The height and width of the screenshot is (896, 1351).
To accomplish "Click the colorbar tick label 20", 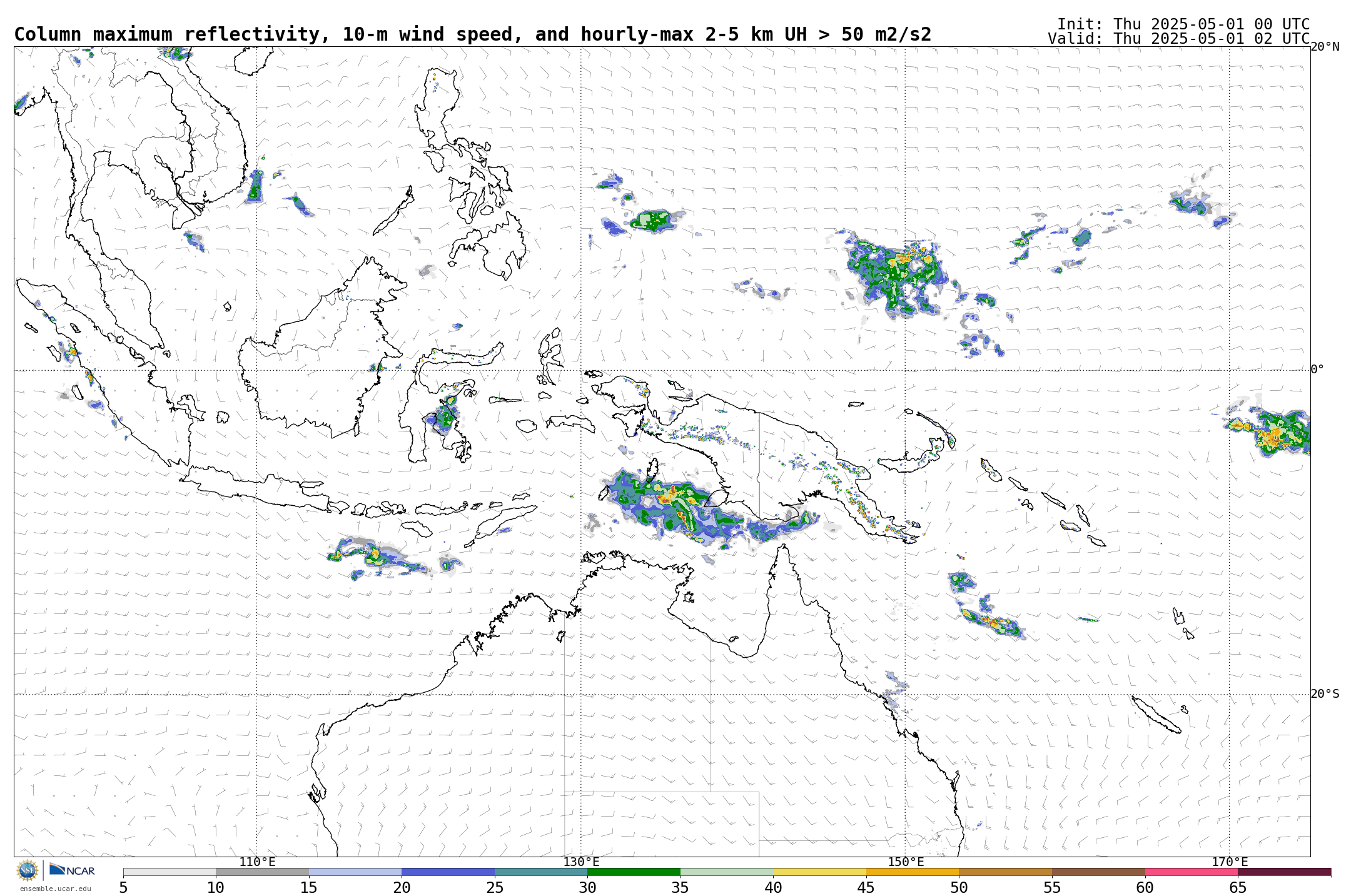I will tap(402, 888).
